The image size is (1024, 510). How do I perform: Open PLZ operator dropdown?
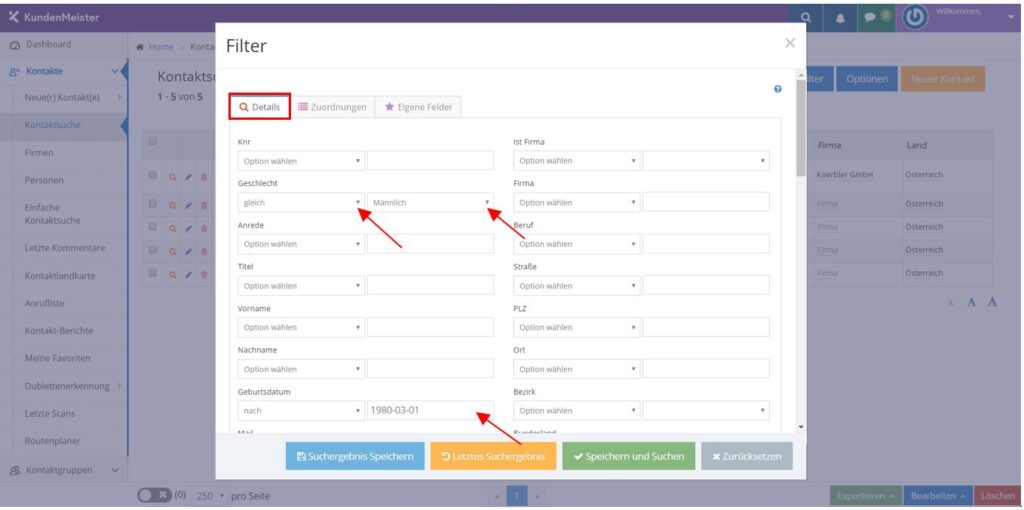(577, 327)
